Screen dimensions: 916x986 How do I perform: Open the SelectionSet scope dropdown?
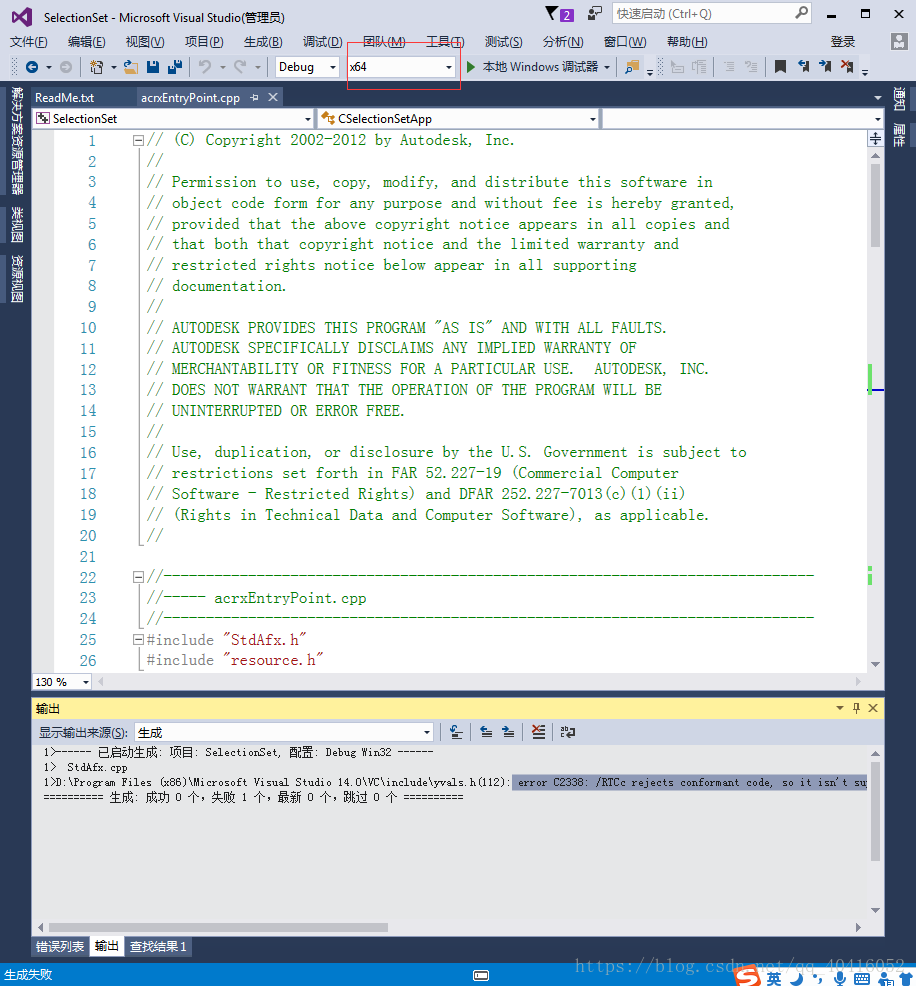(x=174, y=119)
